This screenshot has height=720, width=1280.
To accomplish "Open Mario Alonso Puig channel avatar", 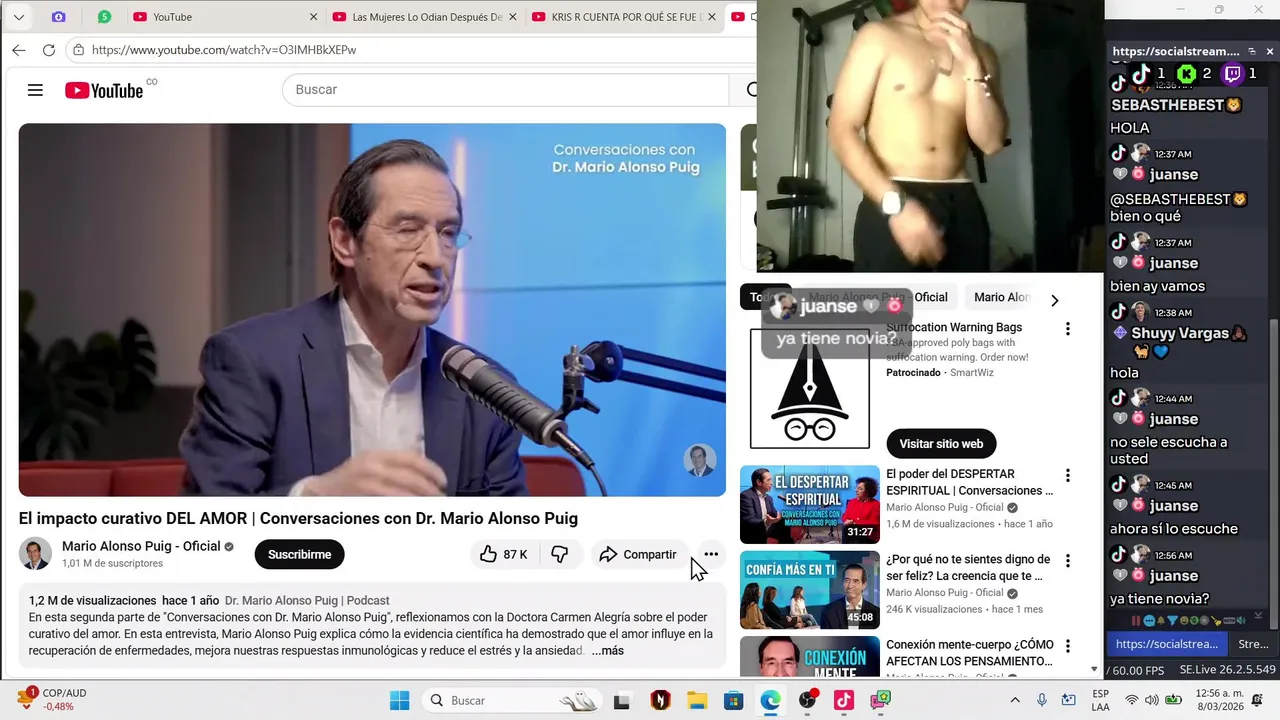I will [35, 554].
